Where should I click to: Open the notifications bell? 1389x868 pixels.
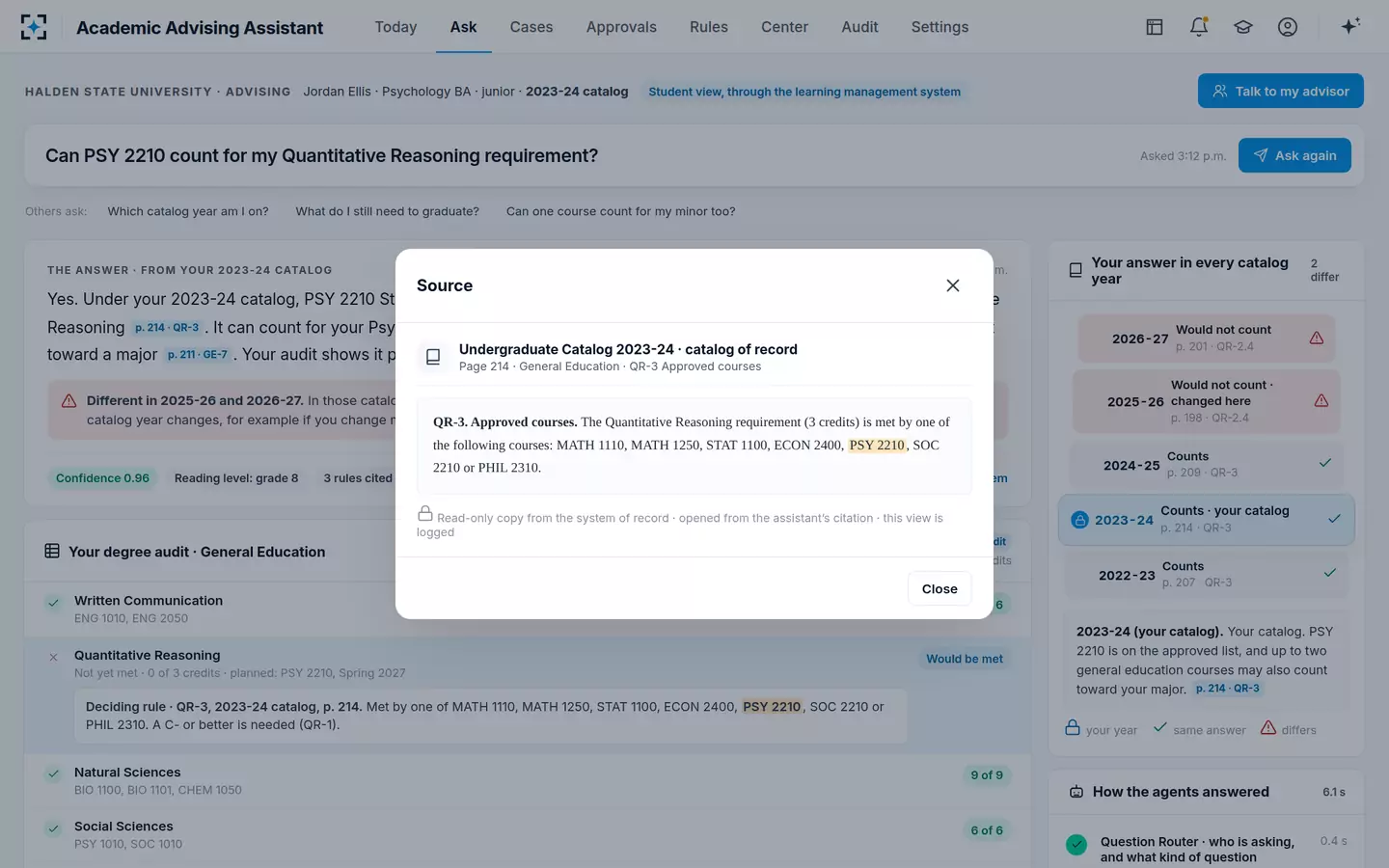tap(1199, 27)
